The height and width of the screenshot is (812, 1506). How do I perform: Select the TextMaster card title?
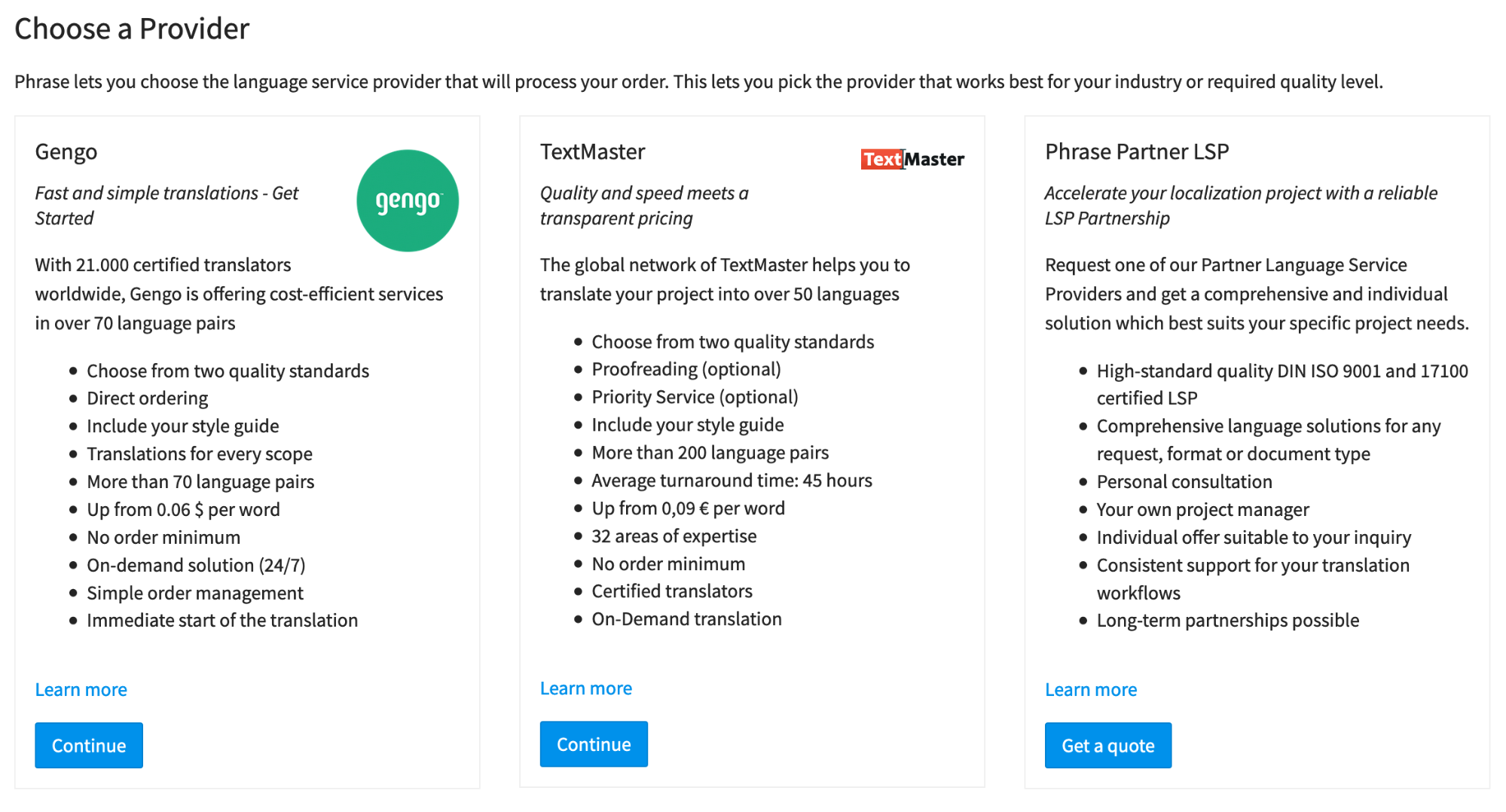pos(592,151)
